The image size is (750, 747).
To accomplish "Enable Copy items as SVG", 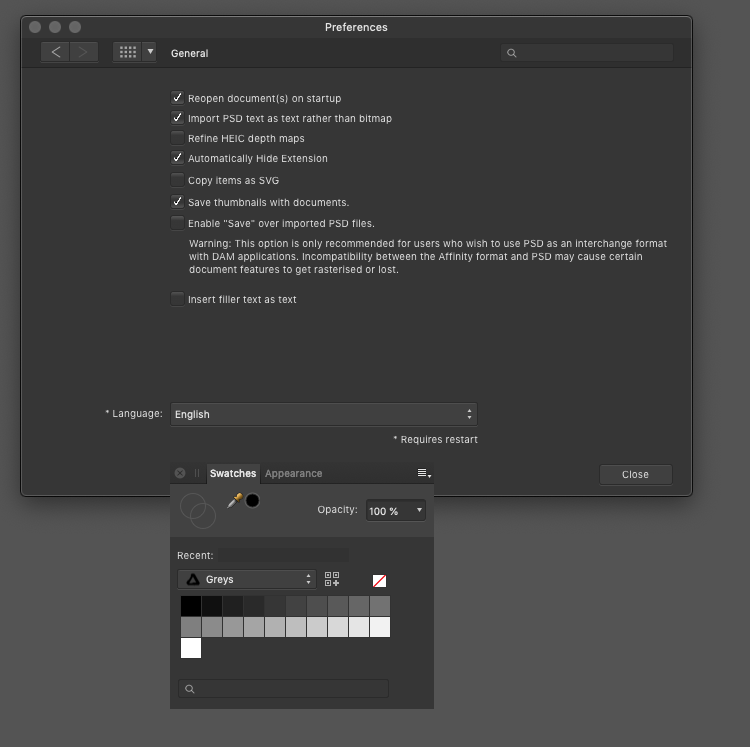I will 177,180.
